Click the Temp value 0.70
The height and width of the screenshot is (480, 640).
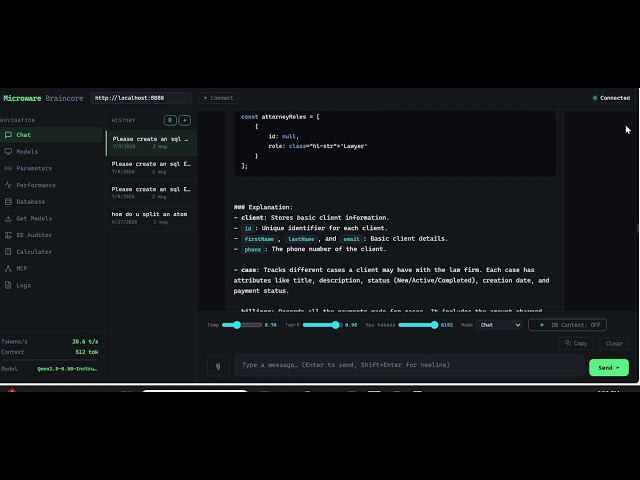270,325
